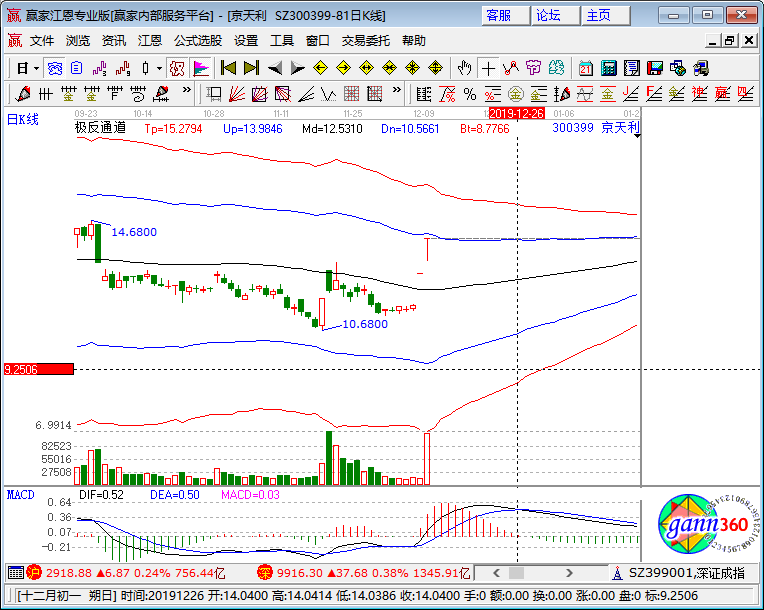Select the hand pan tool
The height and width of the screenshot is (610, 764).
tap(464, 68)
